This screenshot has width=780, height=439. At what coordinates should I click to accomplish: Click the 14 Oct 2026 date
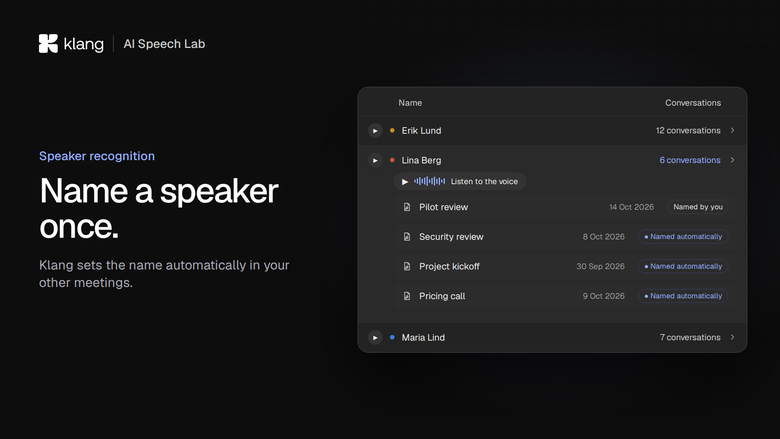point(631,207)
